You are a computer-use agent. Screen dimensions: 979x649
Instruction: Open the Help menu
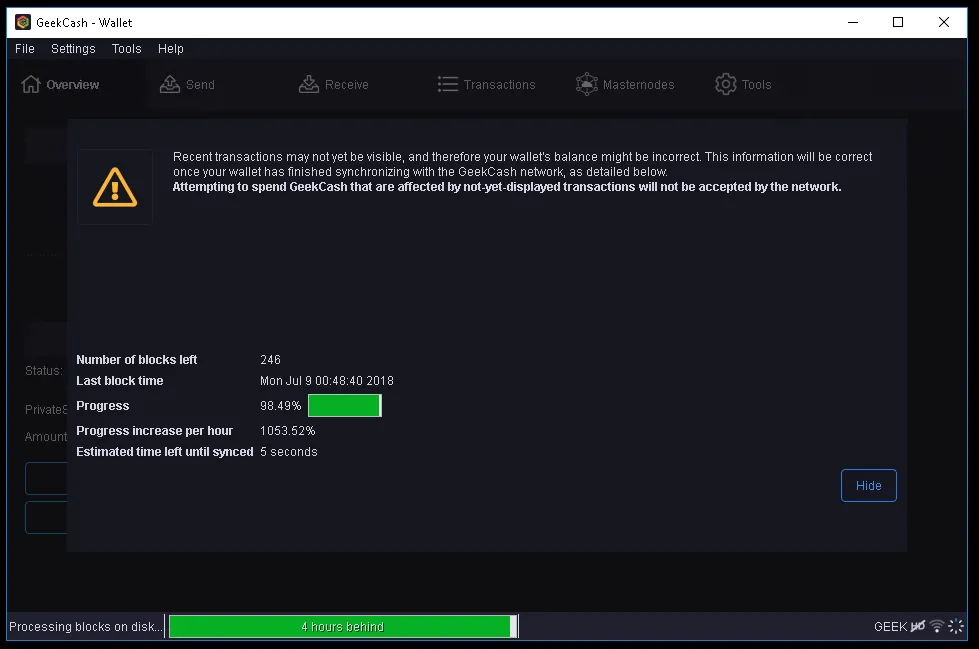(x=170, y=49)
